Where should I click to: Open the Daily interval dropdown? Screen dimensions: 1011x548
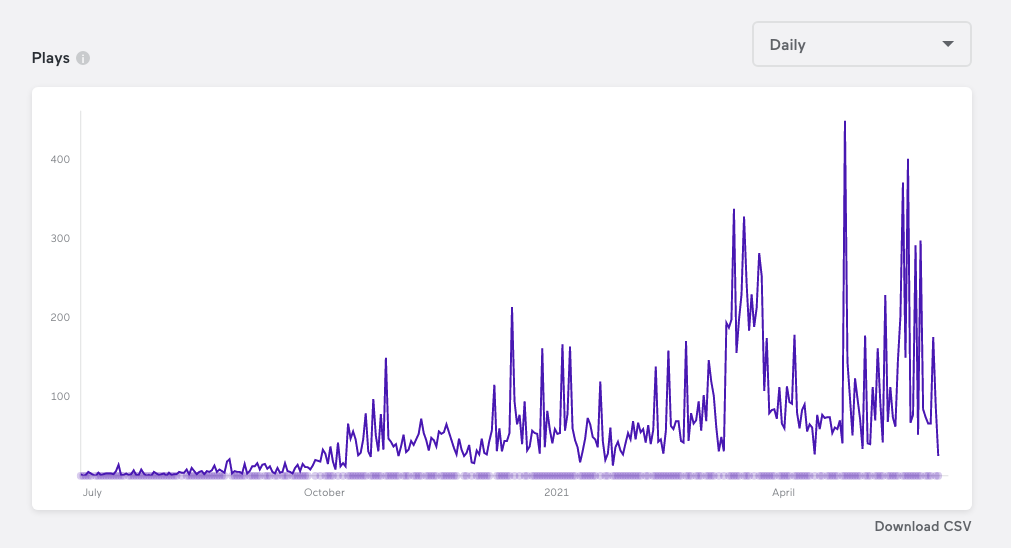(x=861, y=44)
